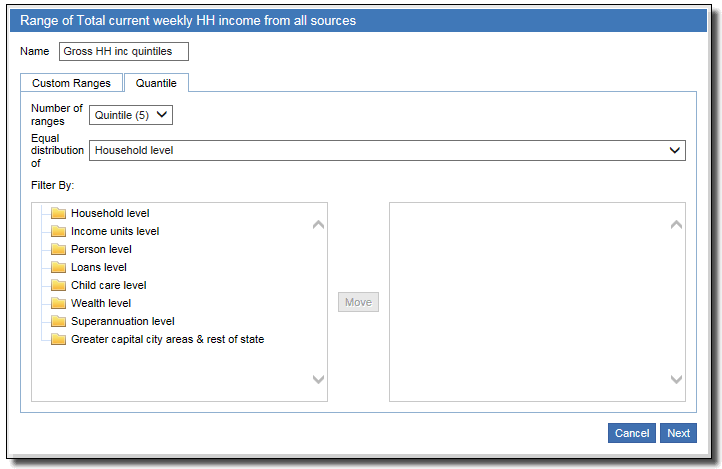Open the Equal distribution of dropdown
The width and height of the screenshot is (722, 469).
coord(387,150)
